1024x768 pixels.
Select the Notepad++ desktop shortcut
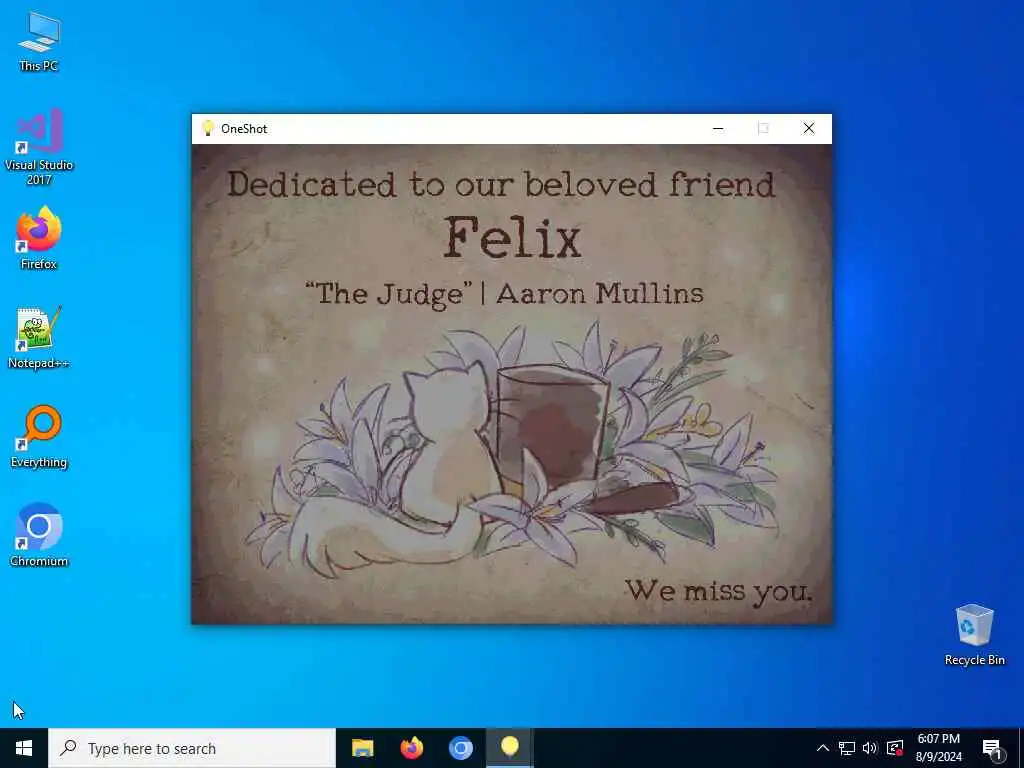pyautogui.click(x=39, y=338)
